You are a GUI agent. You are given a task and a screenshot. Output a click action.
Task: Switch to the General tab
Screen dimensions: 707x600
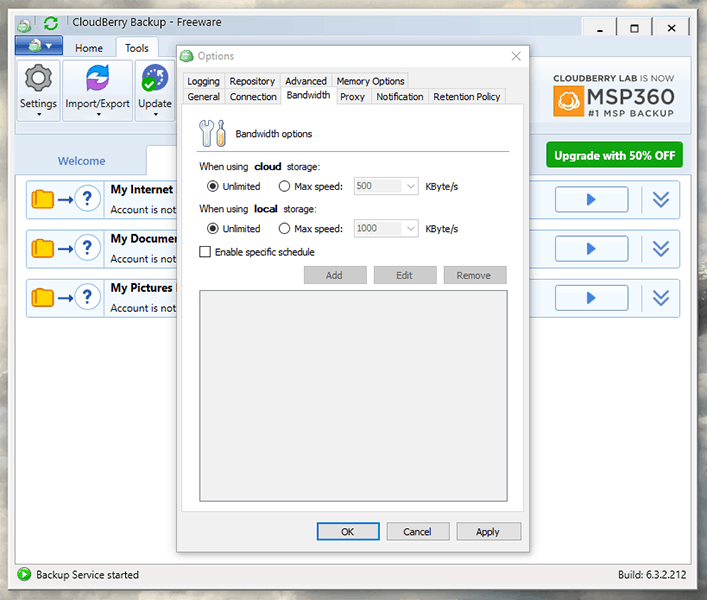[x=203, y=96]
